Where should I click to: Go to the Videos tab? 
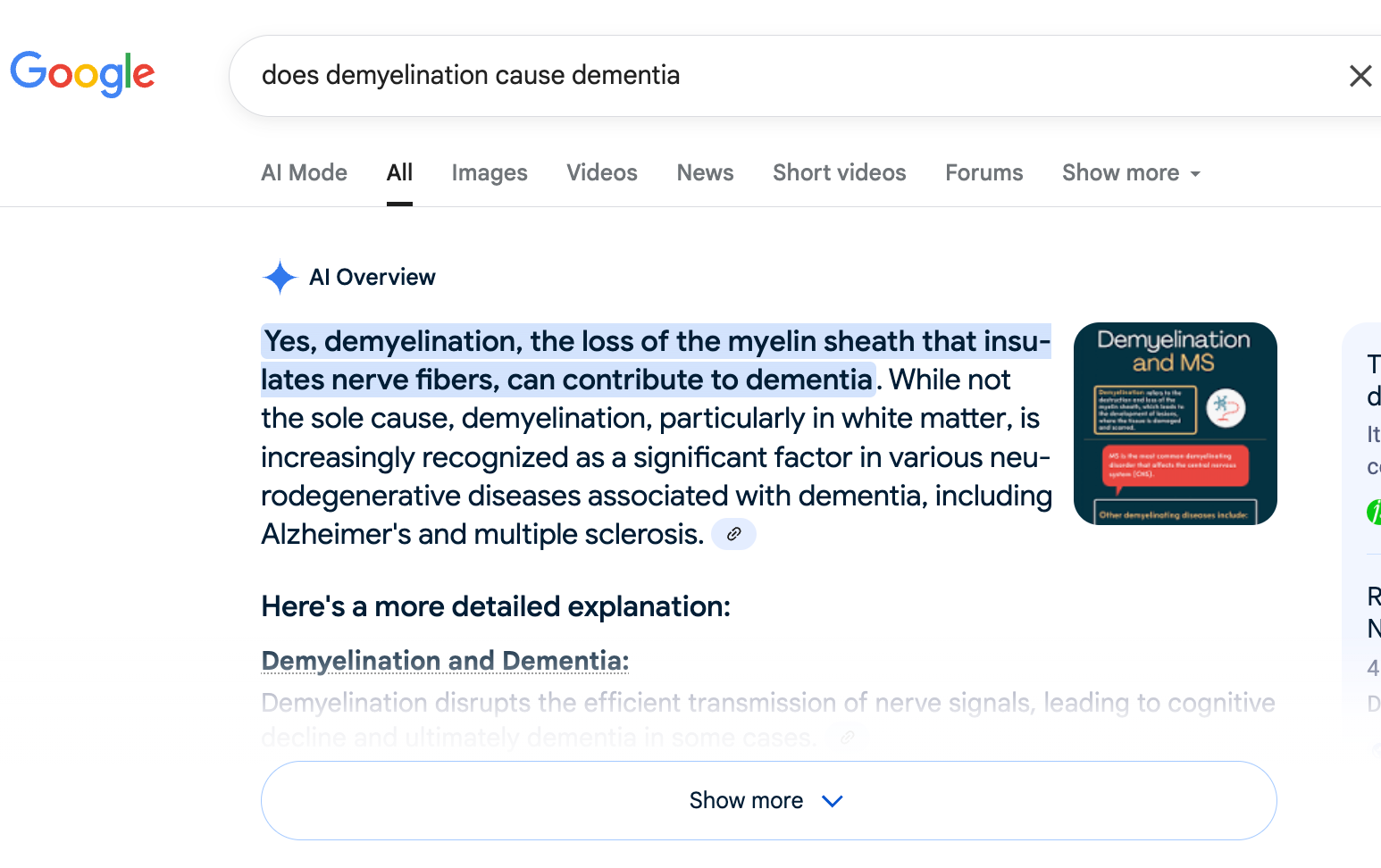(601, 172)
